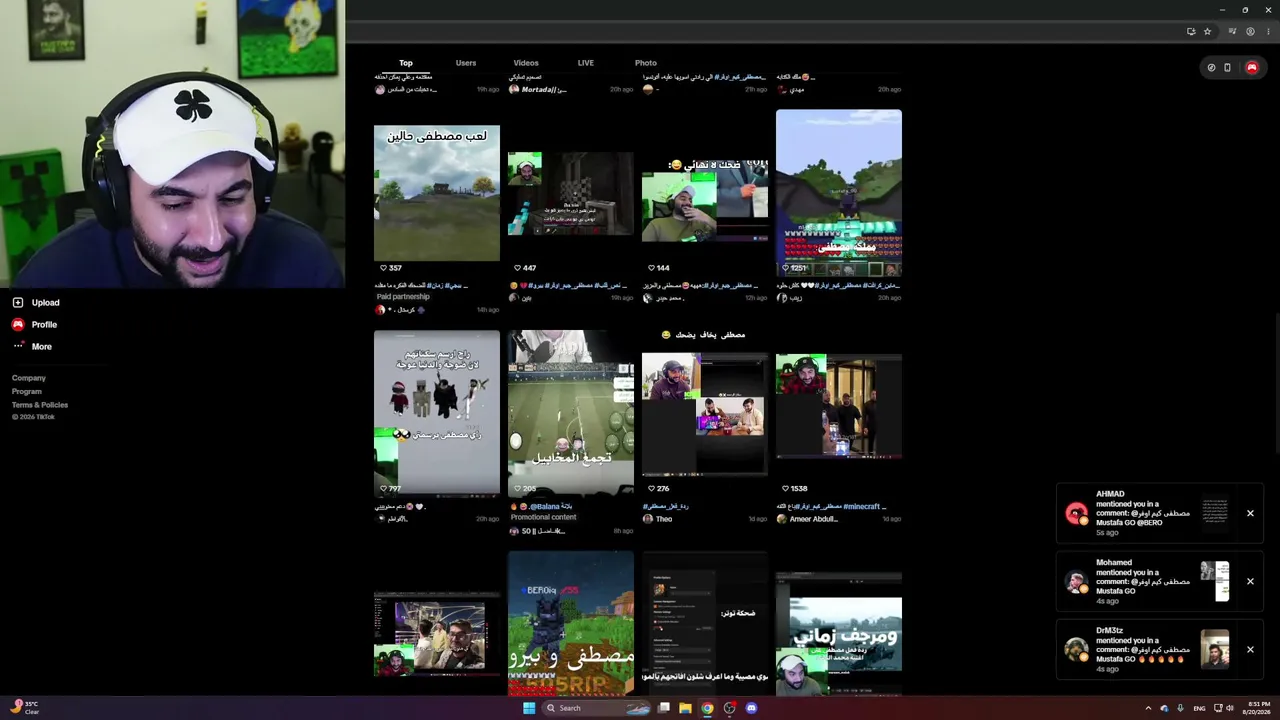Open the Company footer link

(x=29, y=378)
